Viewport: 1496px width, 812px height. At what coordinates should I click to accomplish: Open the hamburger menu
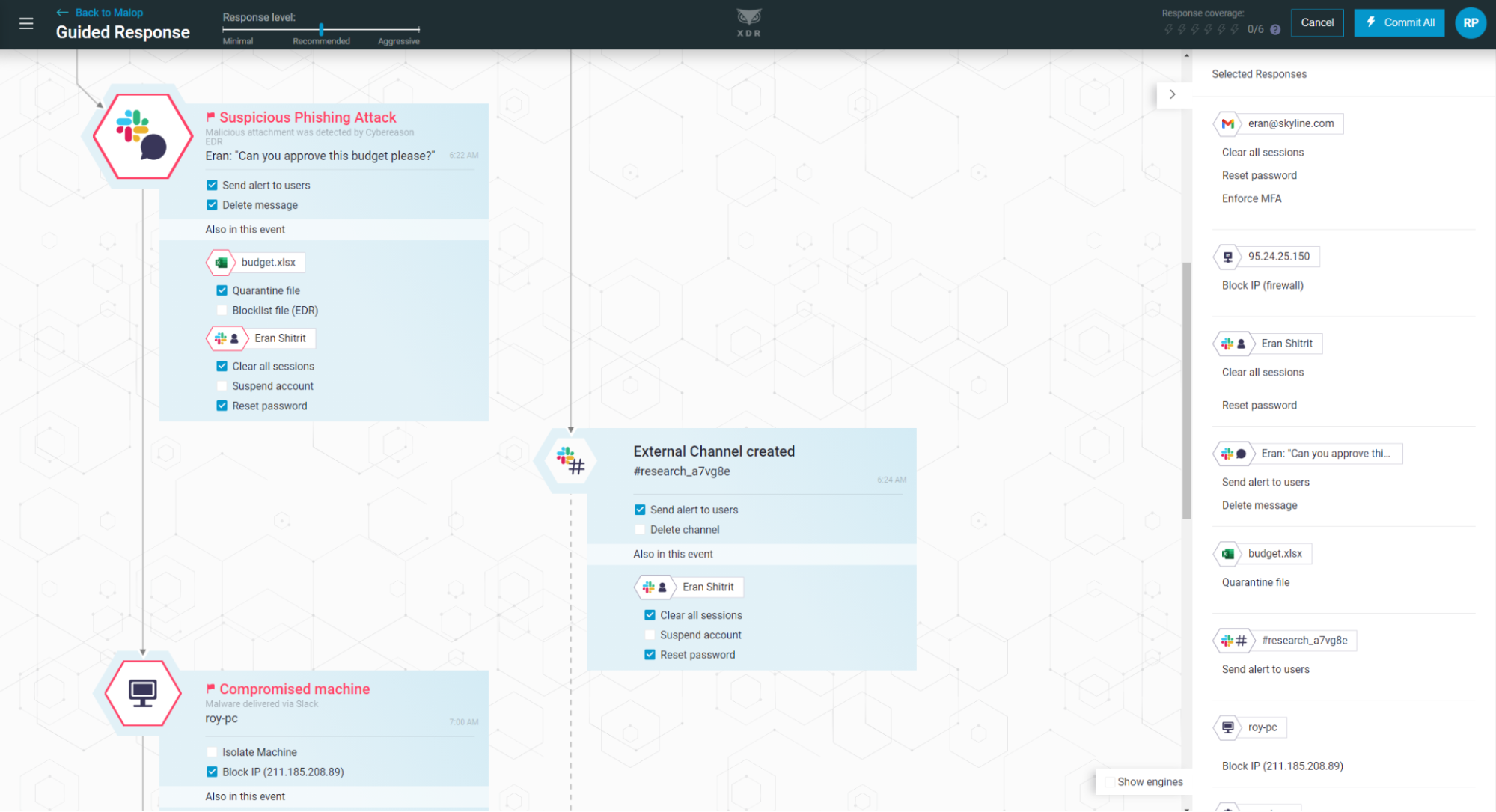[x=26, y=24]
